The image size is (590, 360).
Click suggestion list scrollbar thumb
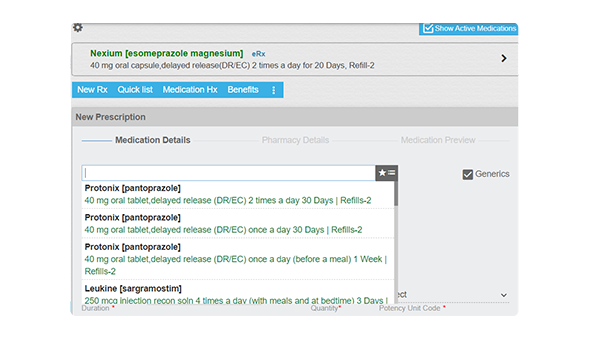(x=396, y=193)
